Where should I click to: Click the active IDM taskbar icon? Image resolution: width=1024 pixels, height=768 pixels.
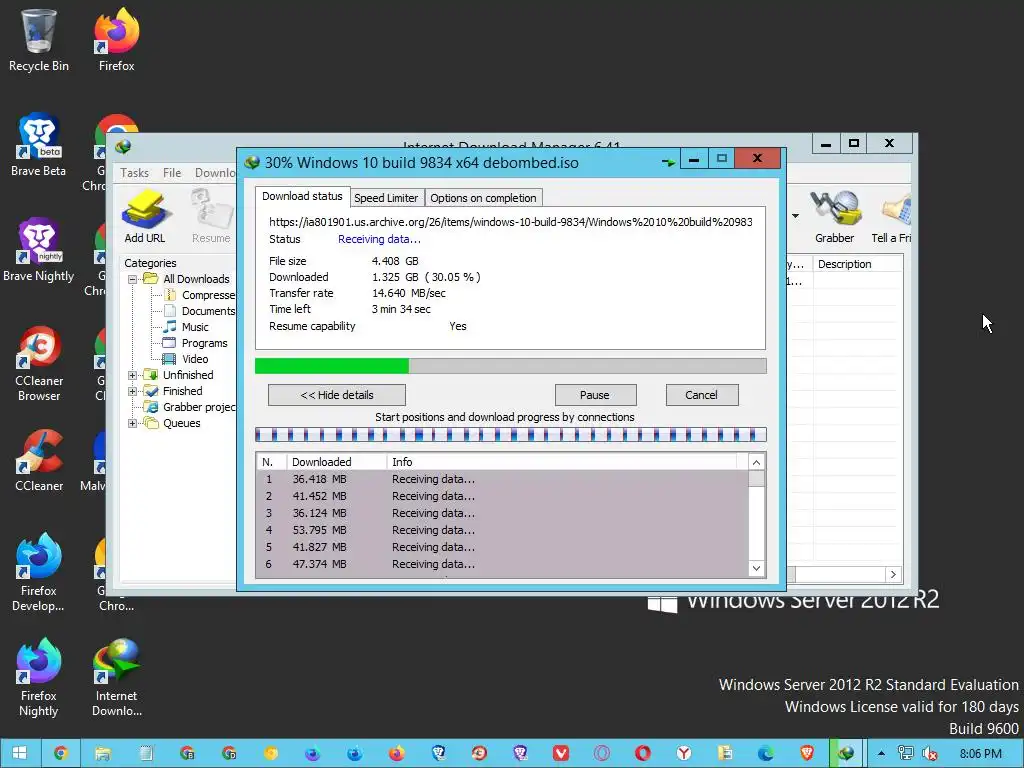point(846,754)
